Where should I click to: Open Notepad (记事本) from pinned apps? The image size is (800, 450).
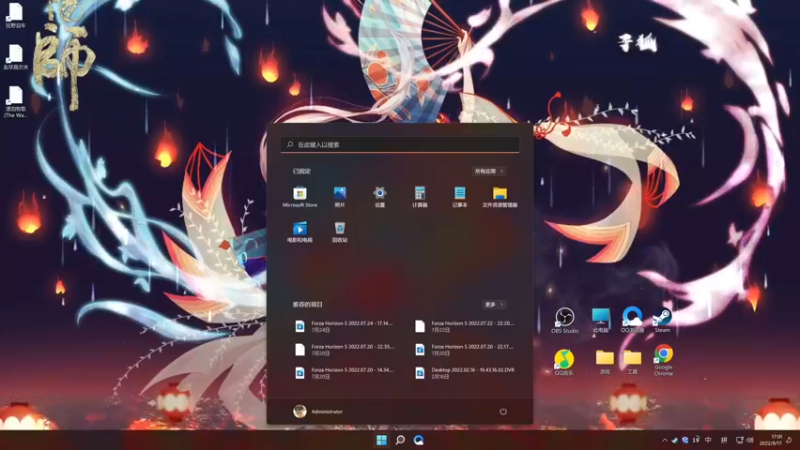click(460, 196)
